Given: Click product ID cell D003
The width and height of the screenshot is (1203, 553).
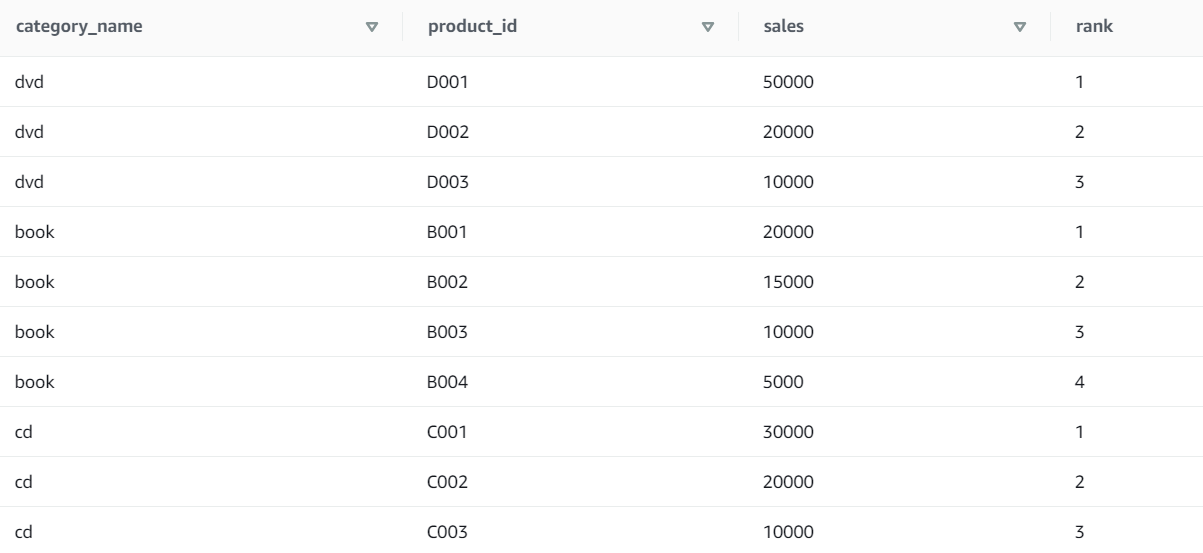Looking at the screenshot, I should coord(448,182).
